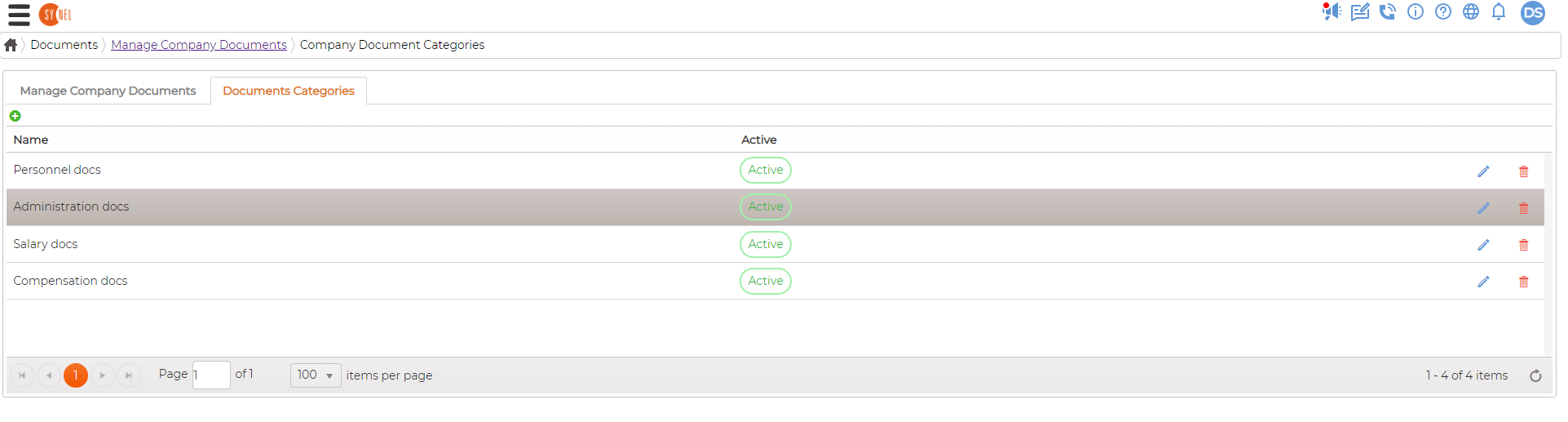Expand the items per page dropdown
This screenshot has width=1568, height=422.
point(316,375)
